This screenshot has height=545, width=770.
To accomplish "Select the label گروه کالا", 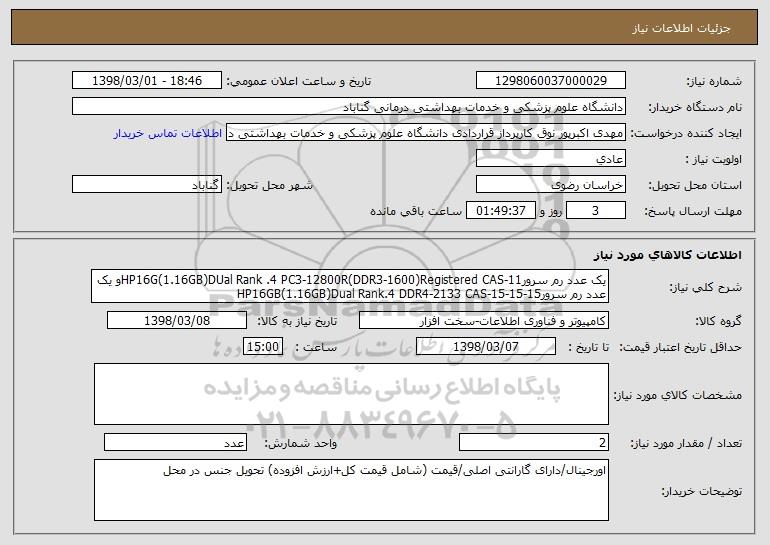I will 718,321.
